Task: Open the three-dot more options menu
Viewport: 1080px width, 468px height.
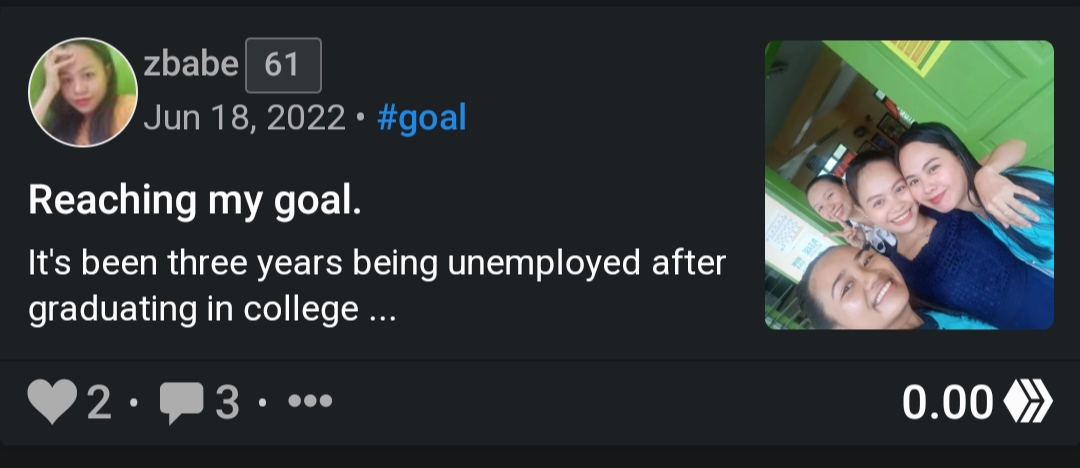Action: [x=310, y=402]
